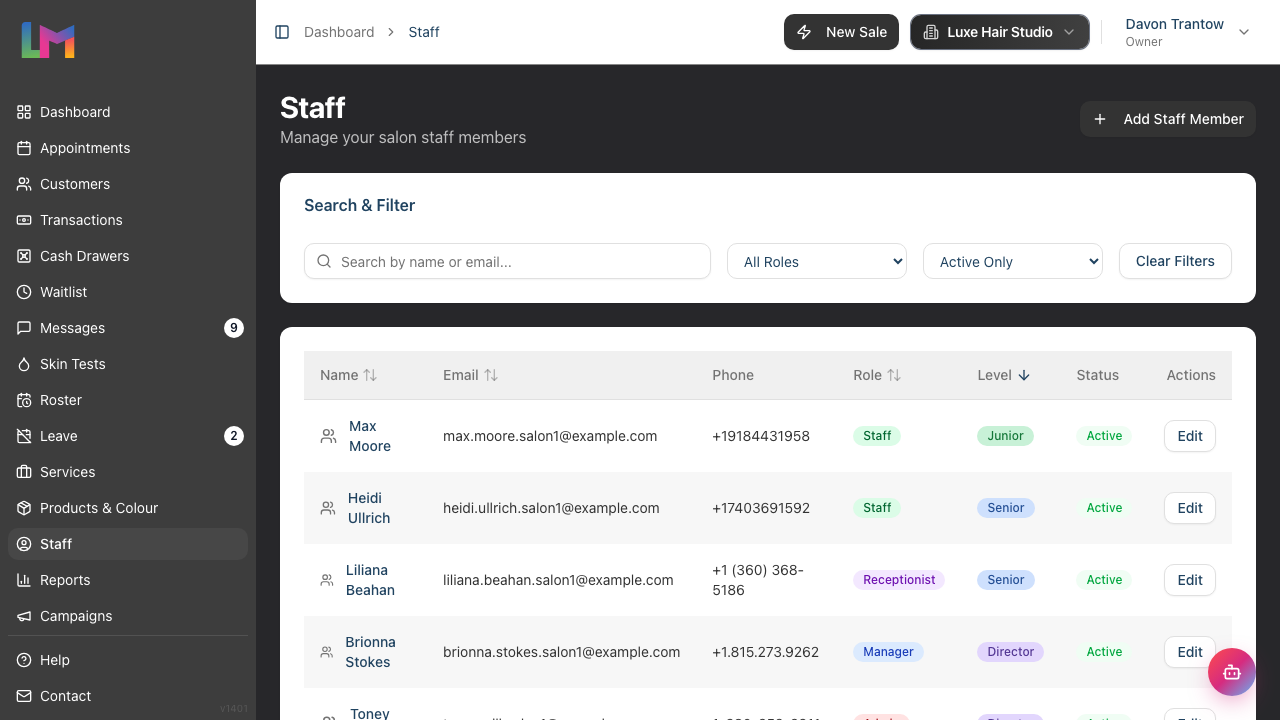Click the Campaigns megaphone icon
This screenshot has height=720, width=1280.
(x=24, y=616)
